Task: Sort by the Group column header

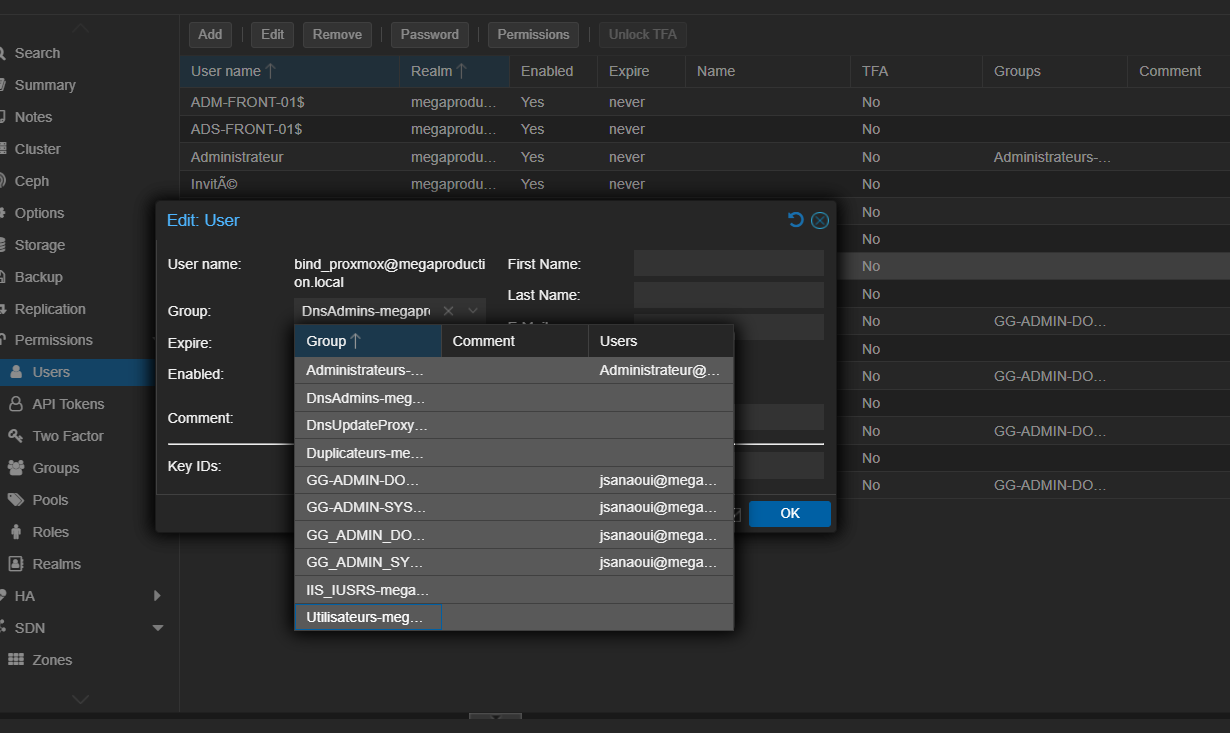Action: pyautogui.click(x=367, y=341)
